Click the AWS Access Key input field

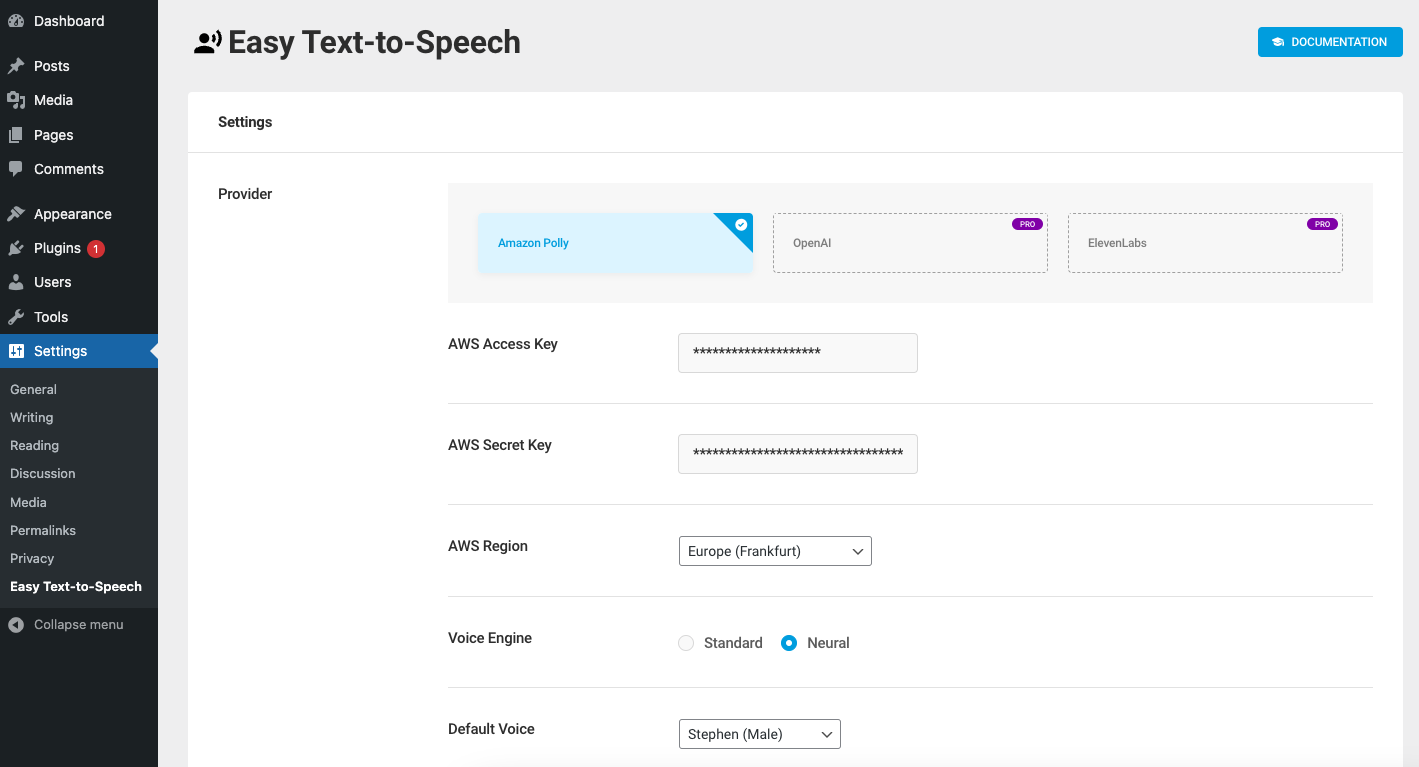click(797, 352)
